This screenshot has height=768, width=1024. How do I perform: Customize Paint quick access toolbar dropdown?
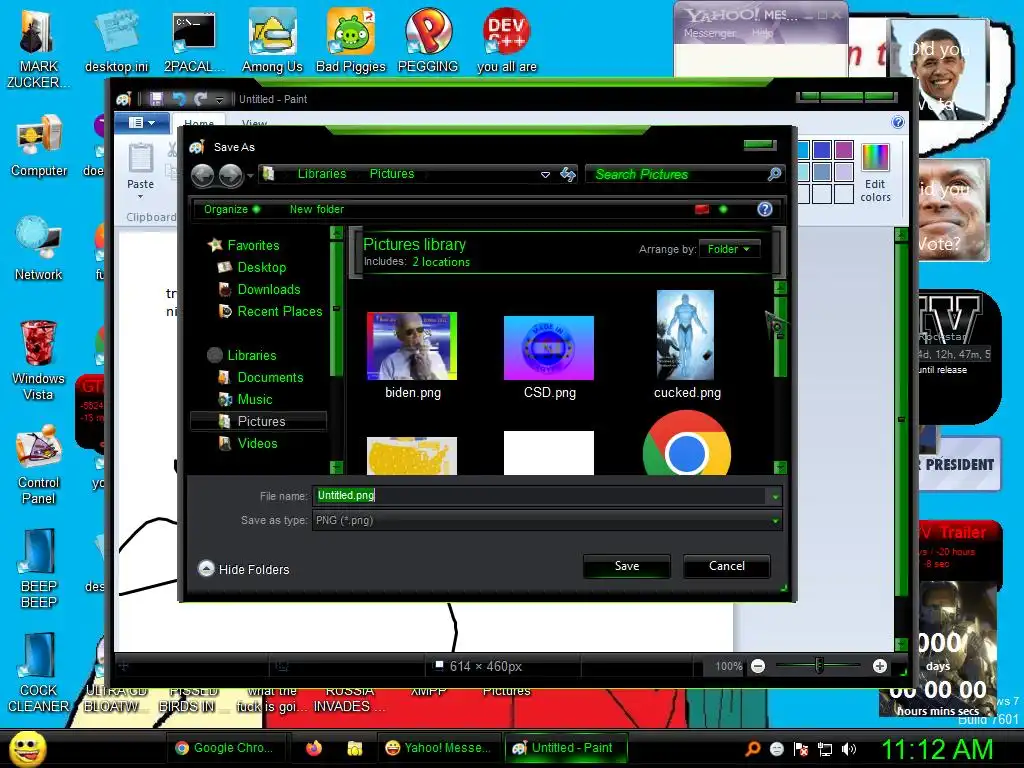click(x=219, y=99)
